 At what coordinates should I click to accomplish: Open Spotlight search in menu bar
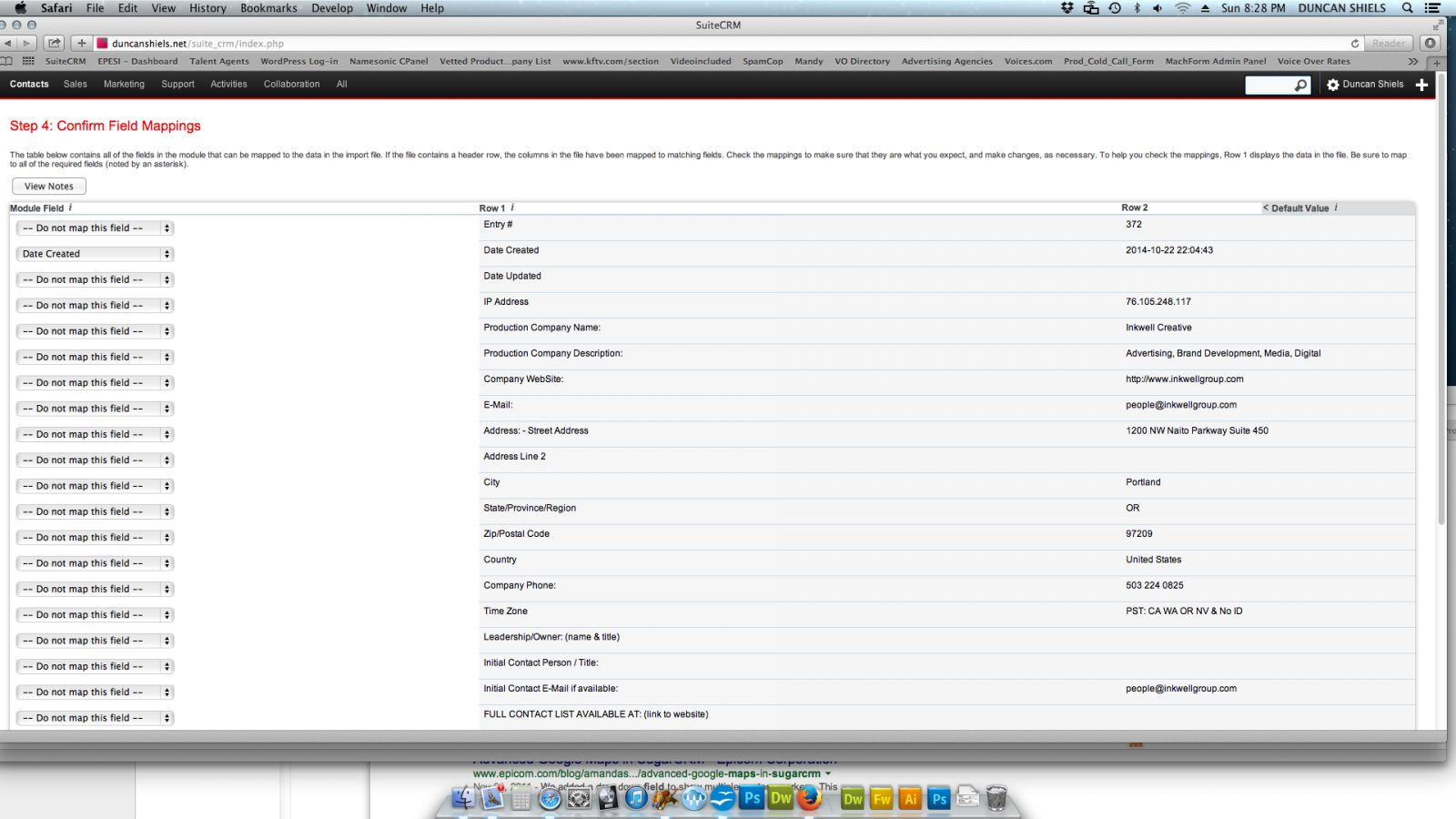1407,8
